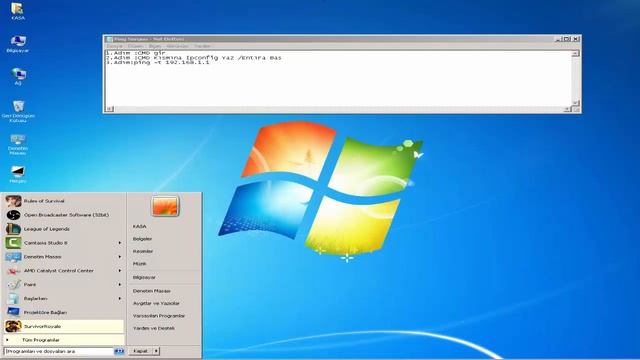The width and height of the screenshot is (640, 360).
Task: Open the Başlarken entry
Action: [x=64, y=298]
